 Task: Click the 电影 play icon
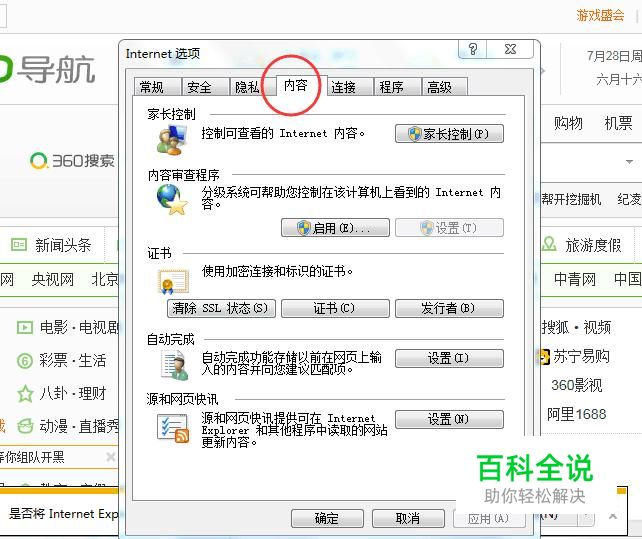pyautogui.click(x=25, y=327)
